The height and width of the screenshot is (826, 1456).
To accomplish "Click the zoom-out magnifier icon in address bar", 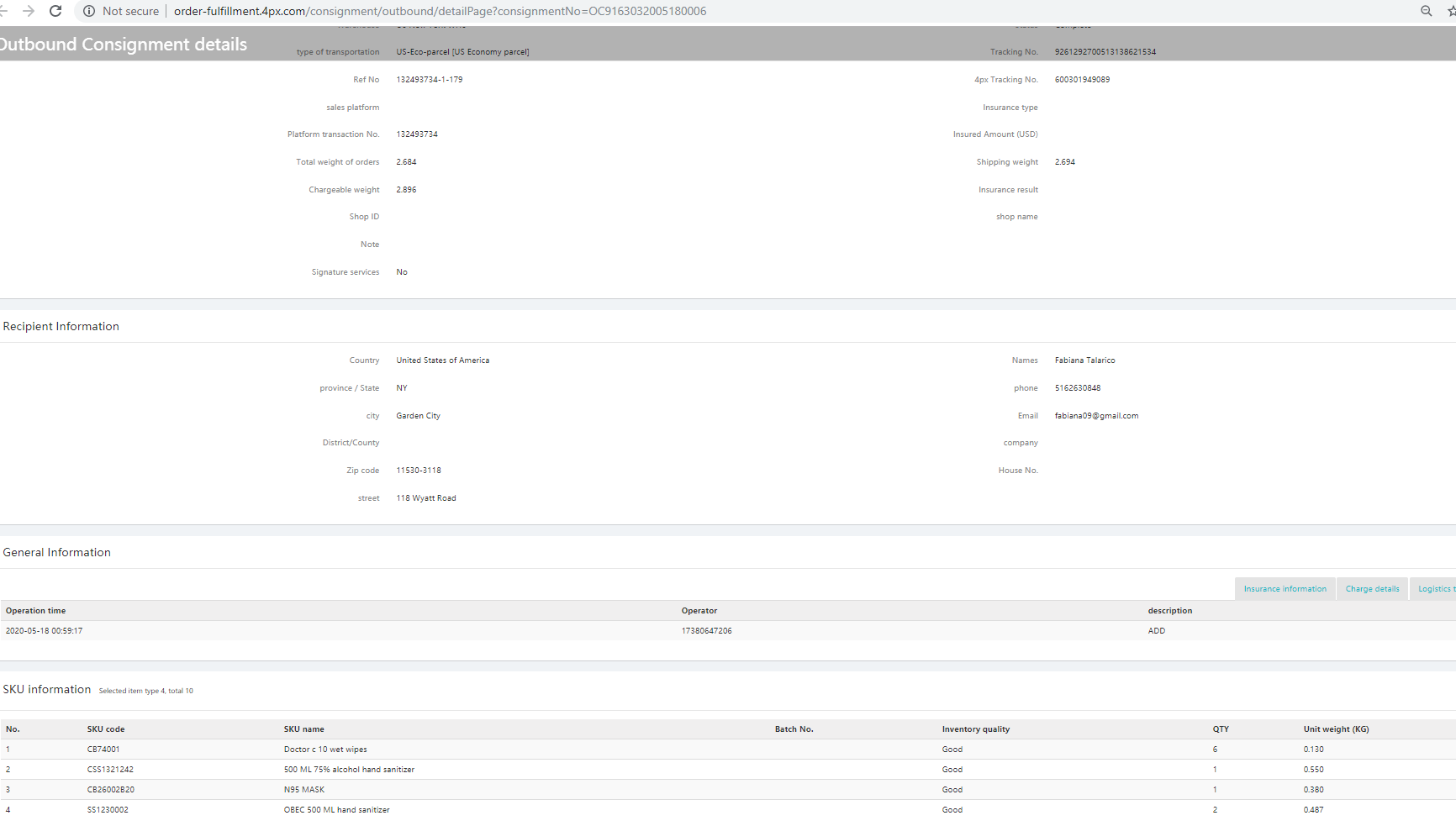I will 1426,11.
